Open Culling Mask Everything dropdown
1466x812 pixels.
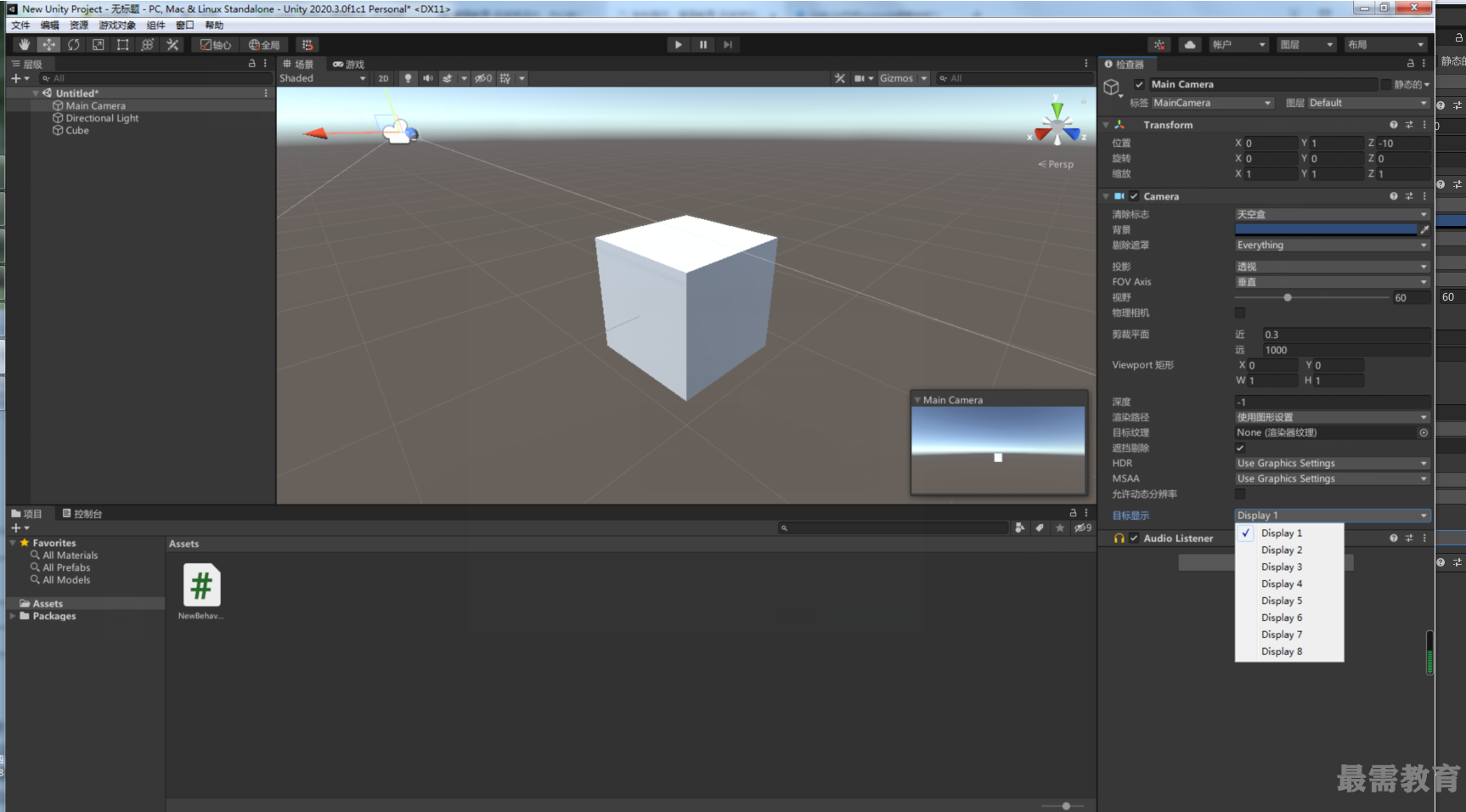[x=1333, y=245]
